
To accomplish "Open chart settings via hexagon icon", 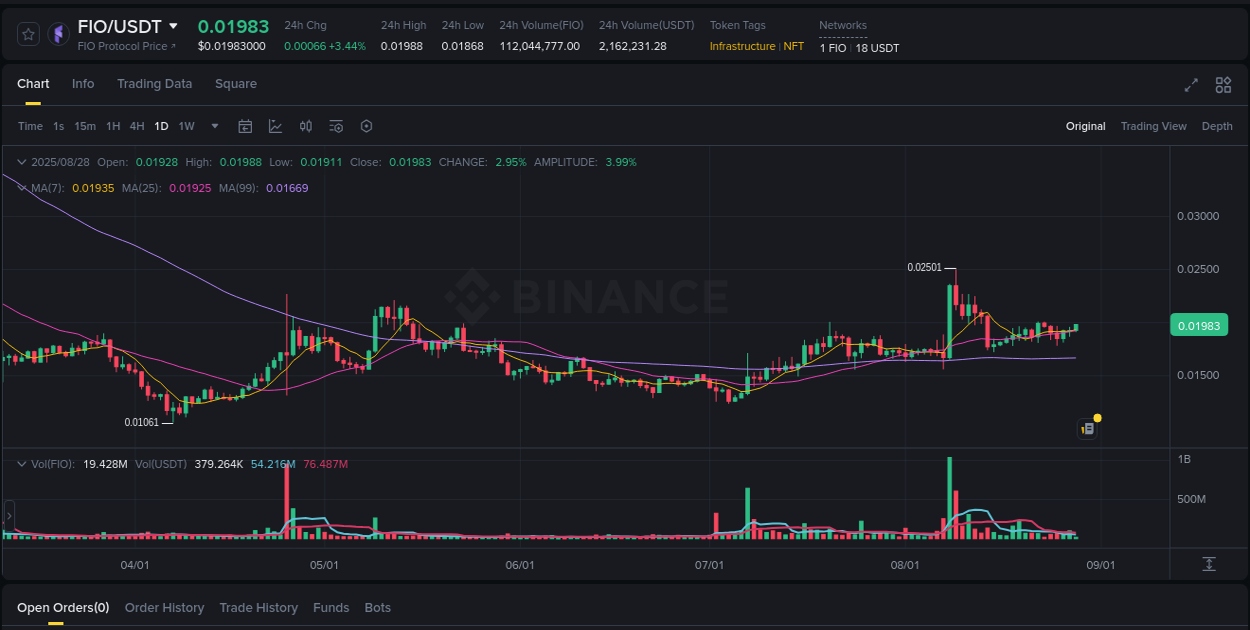I will (x=366, y=126).
